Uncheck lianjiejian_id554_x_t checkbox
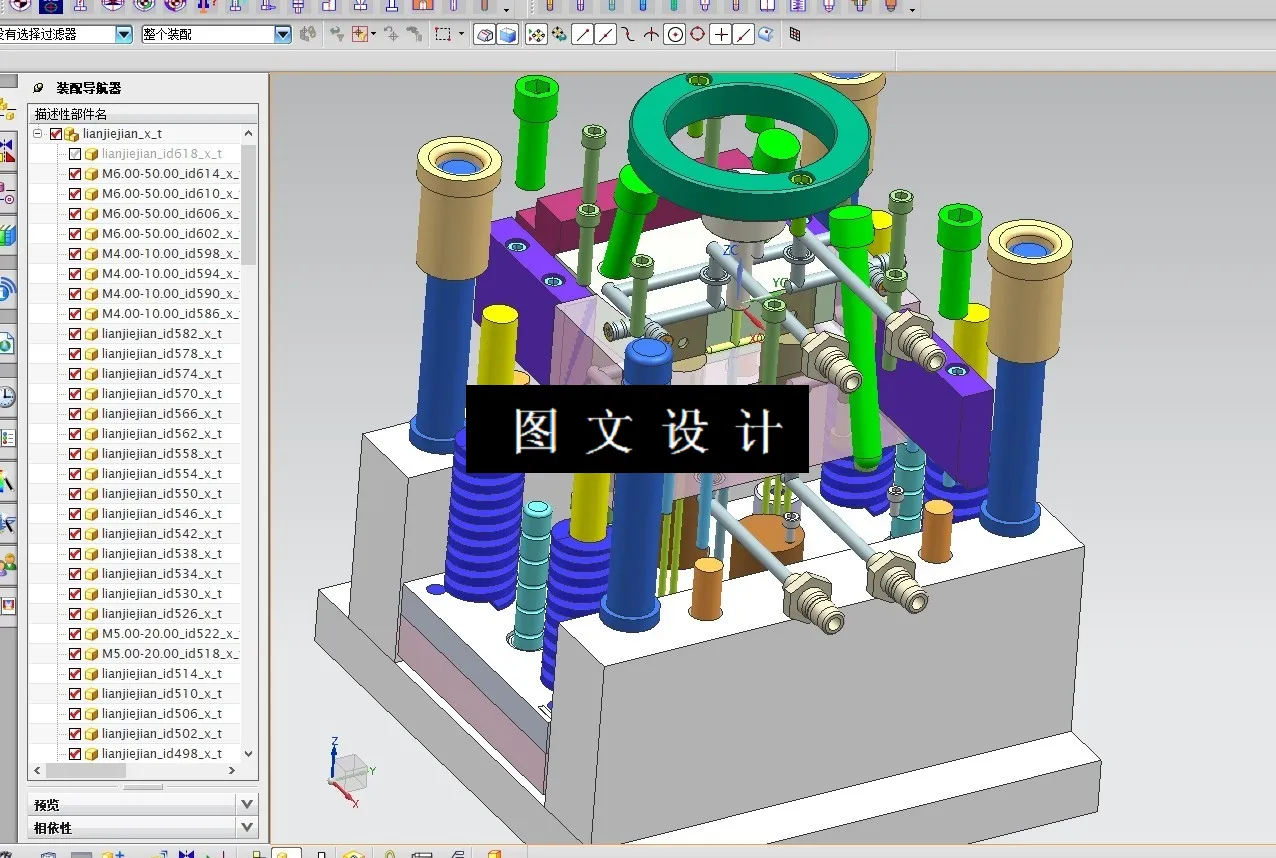Screen dimensions: 1276x858 [x=75, y=474]
